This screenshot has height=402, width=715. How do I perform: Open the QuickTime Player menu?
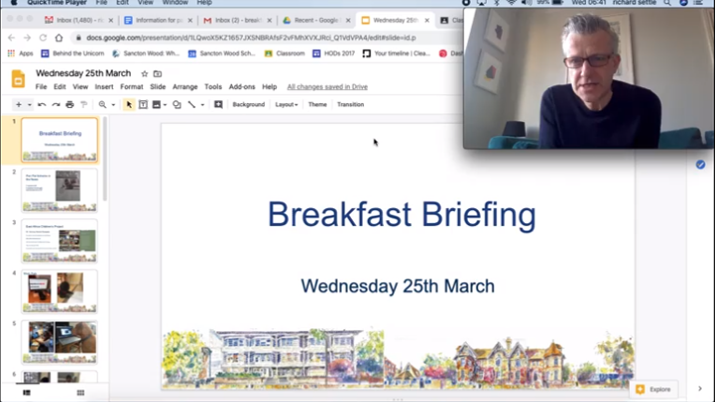57,3
